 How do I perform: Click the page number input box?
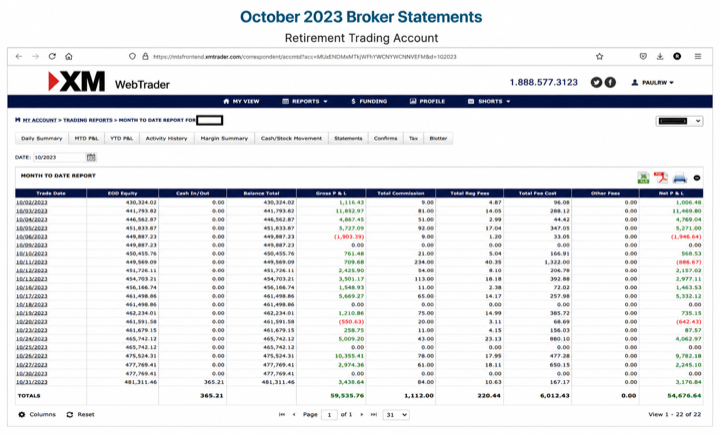click(x=329, y=415)
